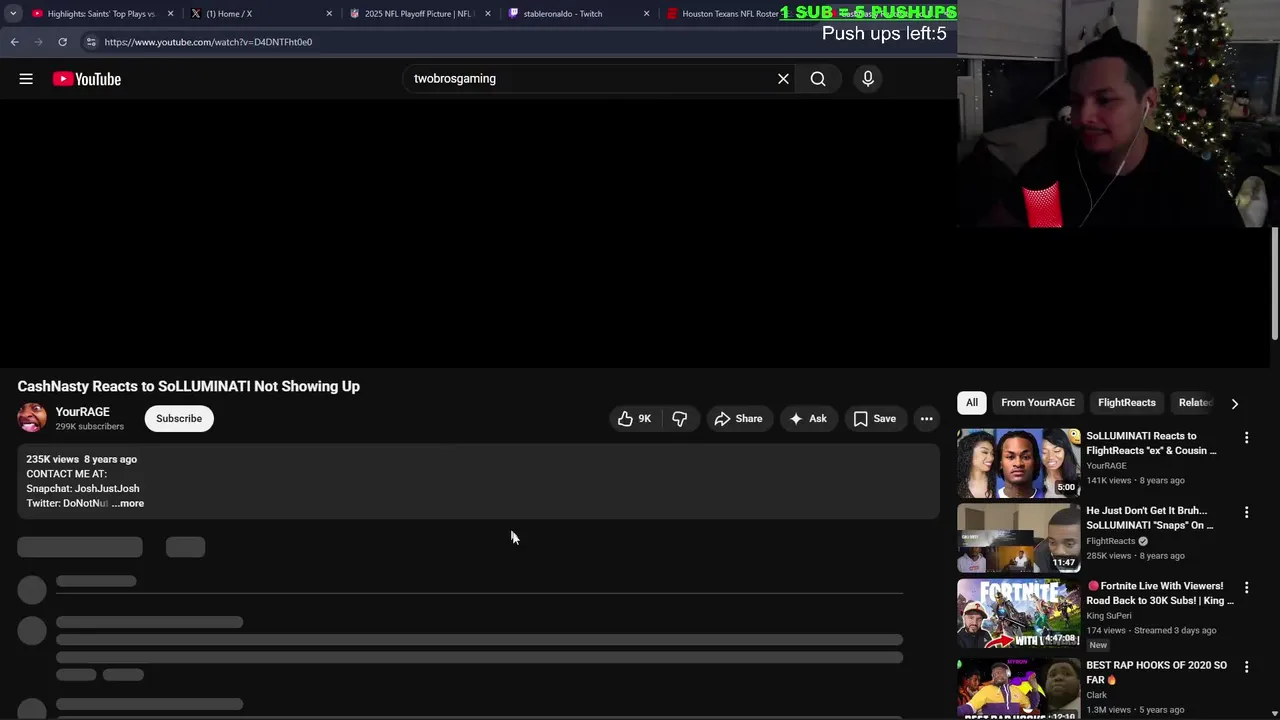
Task: Open the Share dialog for this video
Action: click(738, 419)
